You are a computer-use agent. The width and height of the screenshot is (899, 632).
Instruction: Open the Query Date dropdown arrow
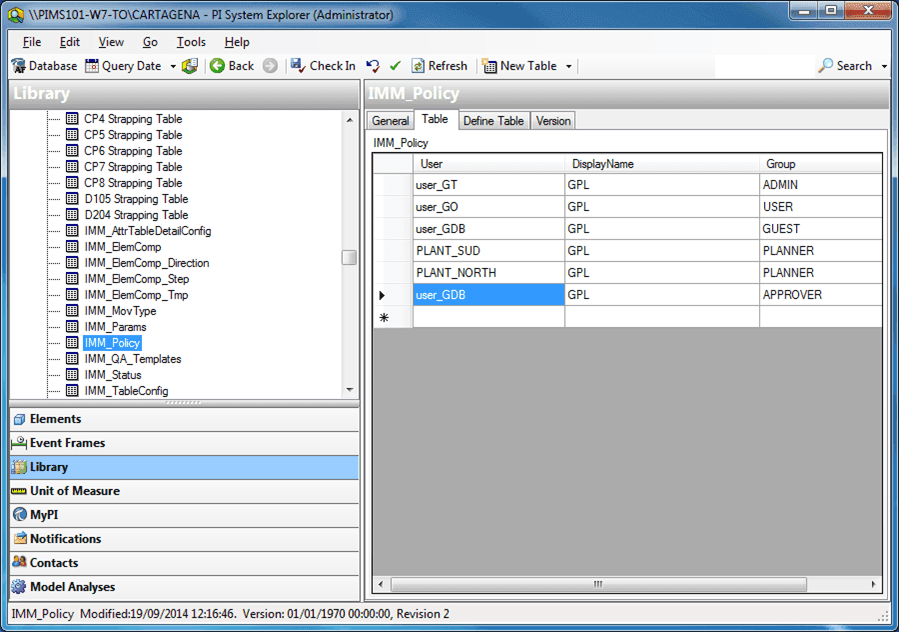173,67
